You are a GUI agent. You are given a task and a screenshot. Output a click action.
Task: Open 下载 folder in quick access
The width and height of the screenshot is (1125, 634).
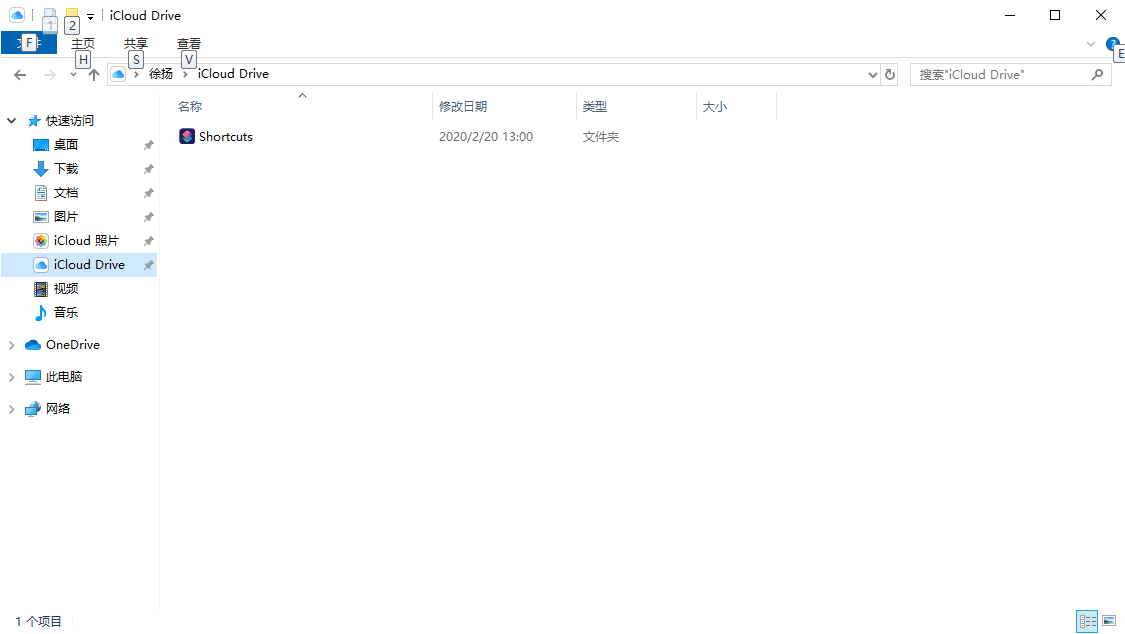click(66, 169)
